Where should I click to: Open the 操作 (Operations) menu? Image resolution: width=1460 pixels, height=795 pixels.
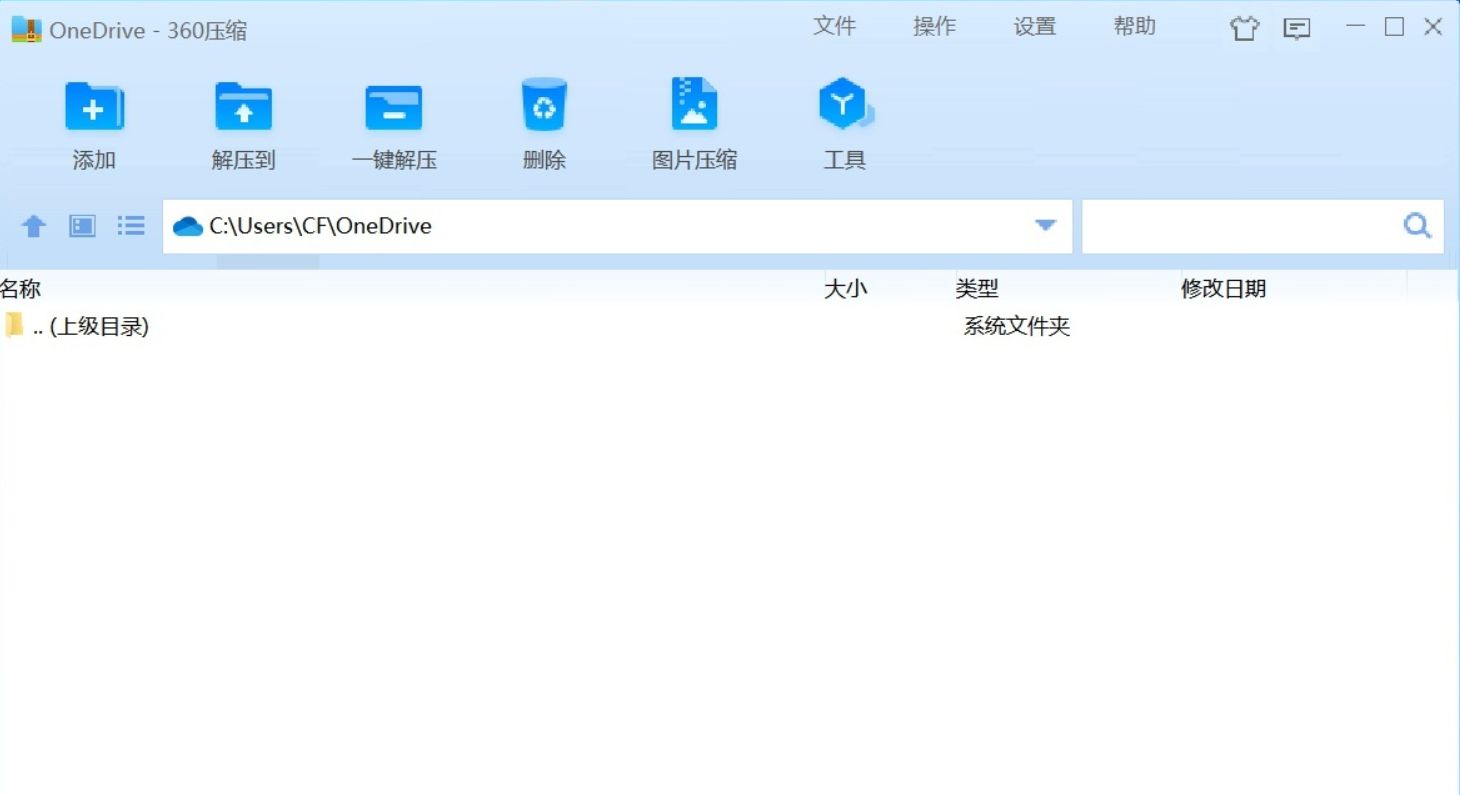(x=935, y=26)
